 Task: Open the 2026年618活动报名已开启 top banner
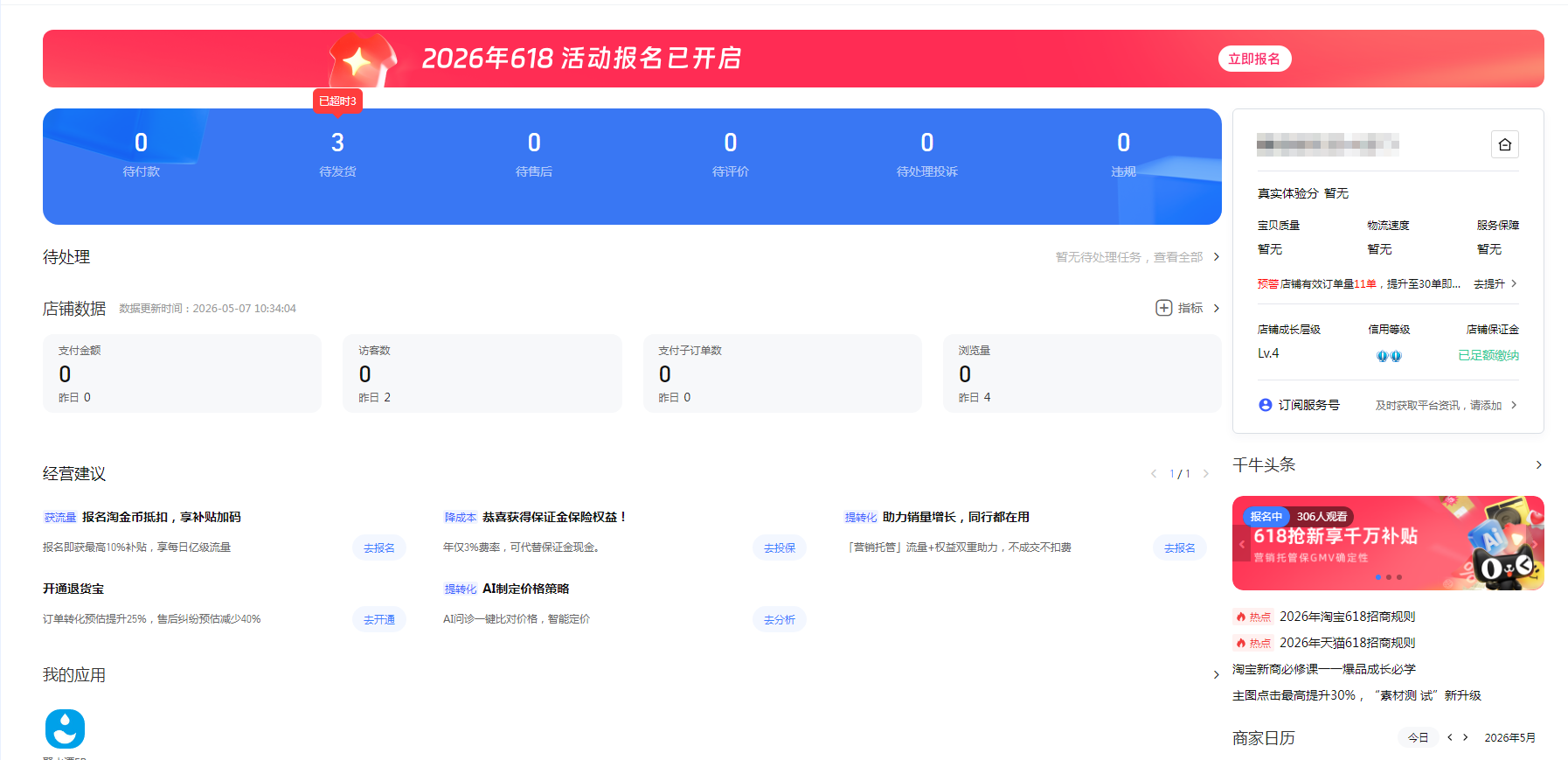[794, 59]
